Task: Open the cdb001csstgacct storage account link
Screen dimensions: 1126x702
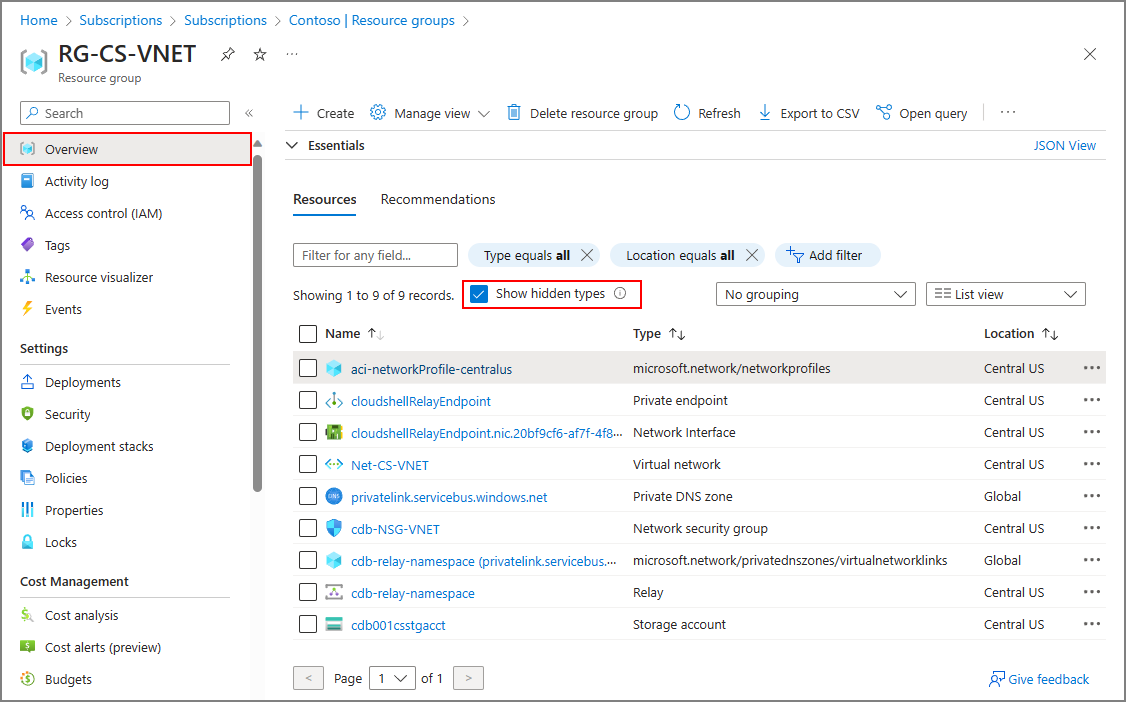Action: coord(398,625)
